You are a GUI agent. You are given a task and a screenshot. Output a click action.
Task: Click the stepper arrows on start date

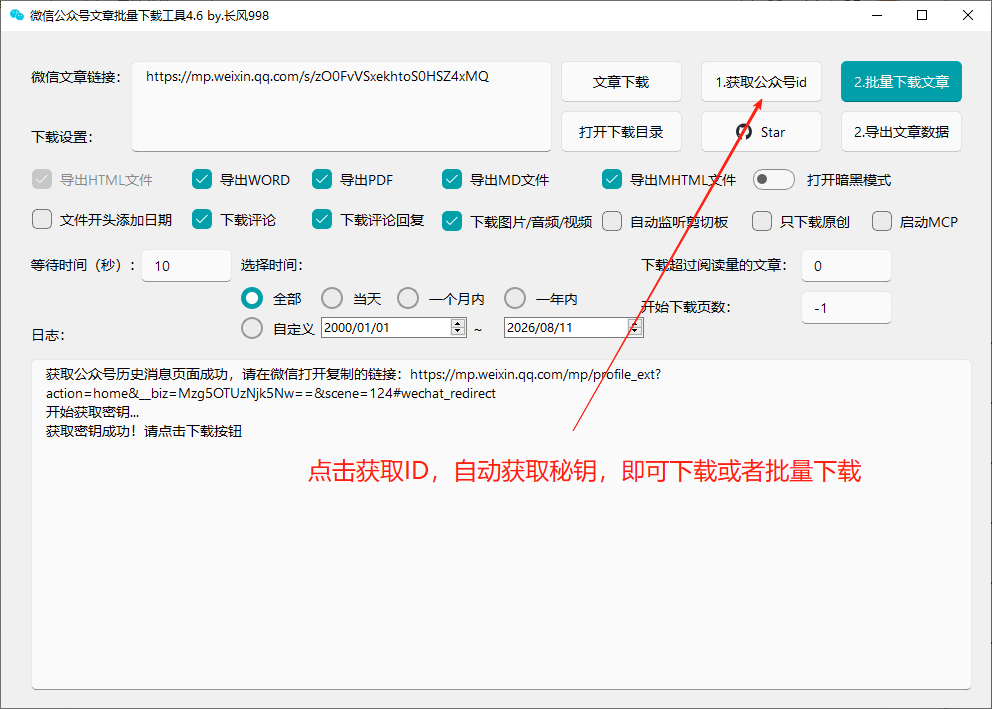point(458,328)
